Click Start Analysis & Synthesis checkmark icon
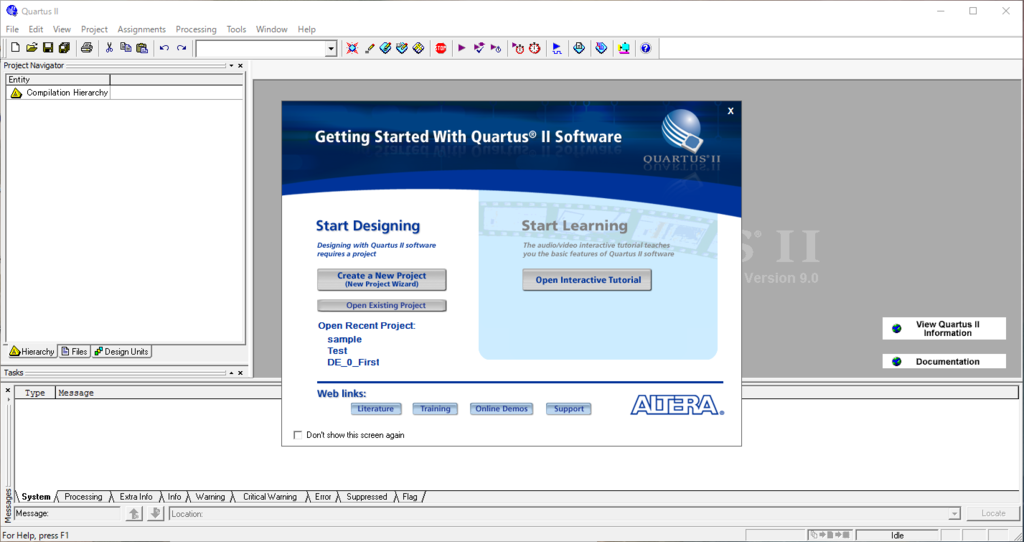The width and height of the screenshot is (1024, 542). (479, 48)
